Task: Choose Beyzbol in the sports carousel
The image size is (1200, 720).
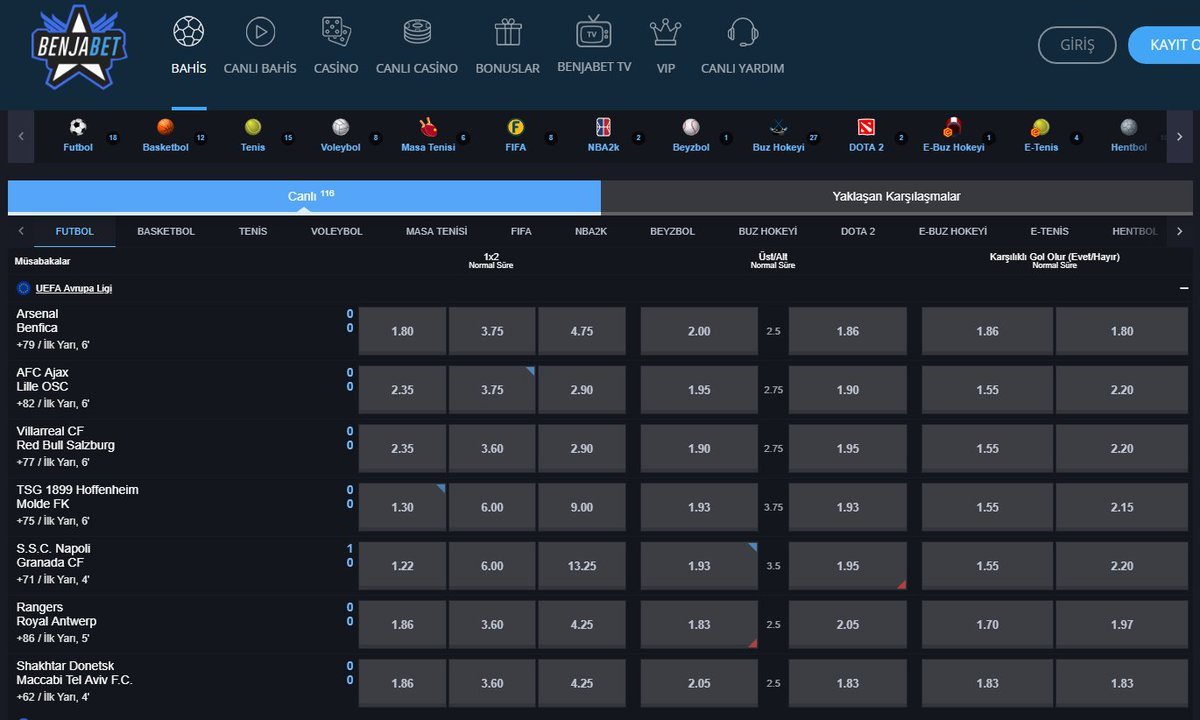Action: 691,136
